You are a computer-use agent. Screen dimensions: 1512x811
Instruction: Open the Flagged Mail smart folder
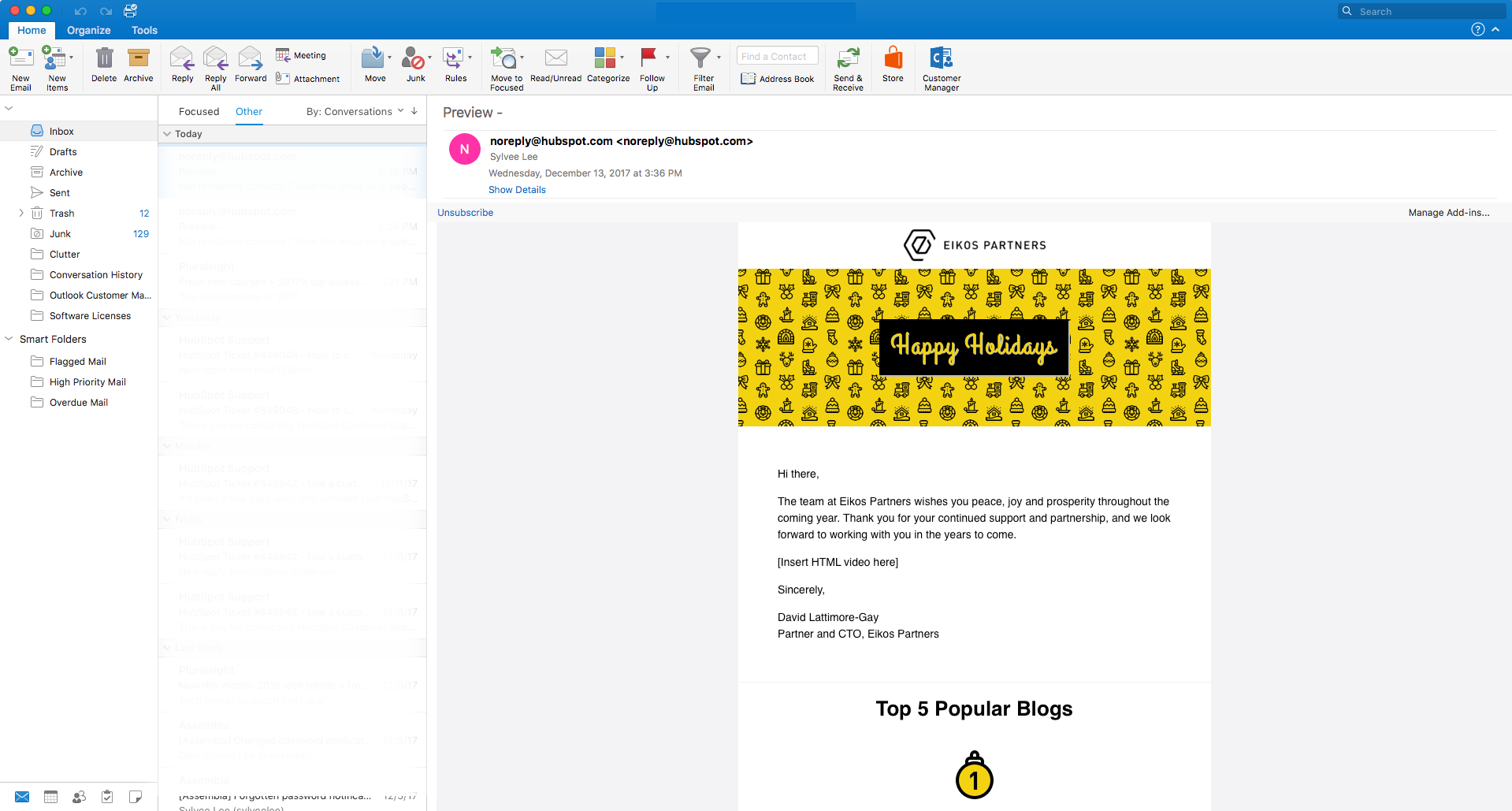point(79,361)
